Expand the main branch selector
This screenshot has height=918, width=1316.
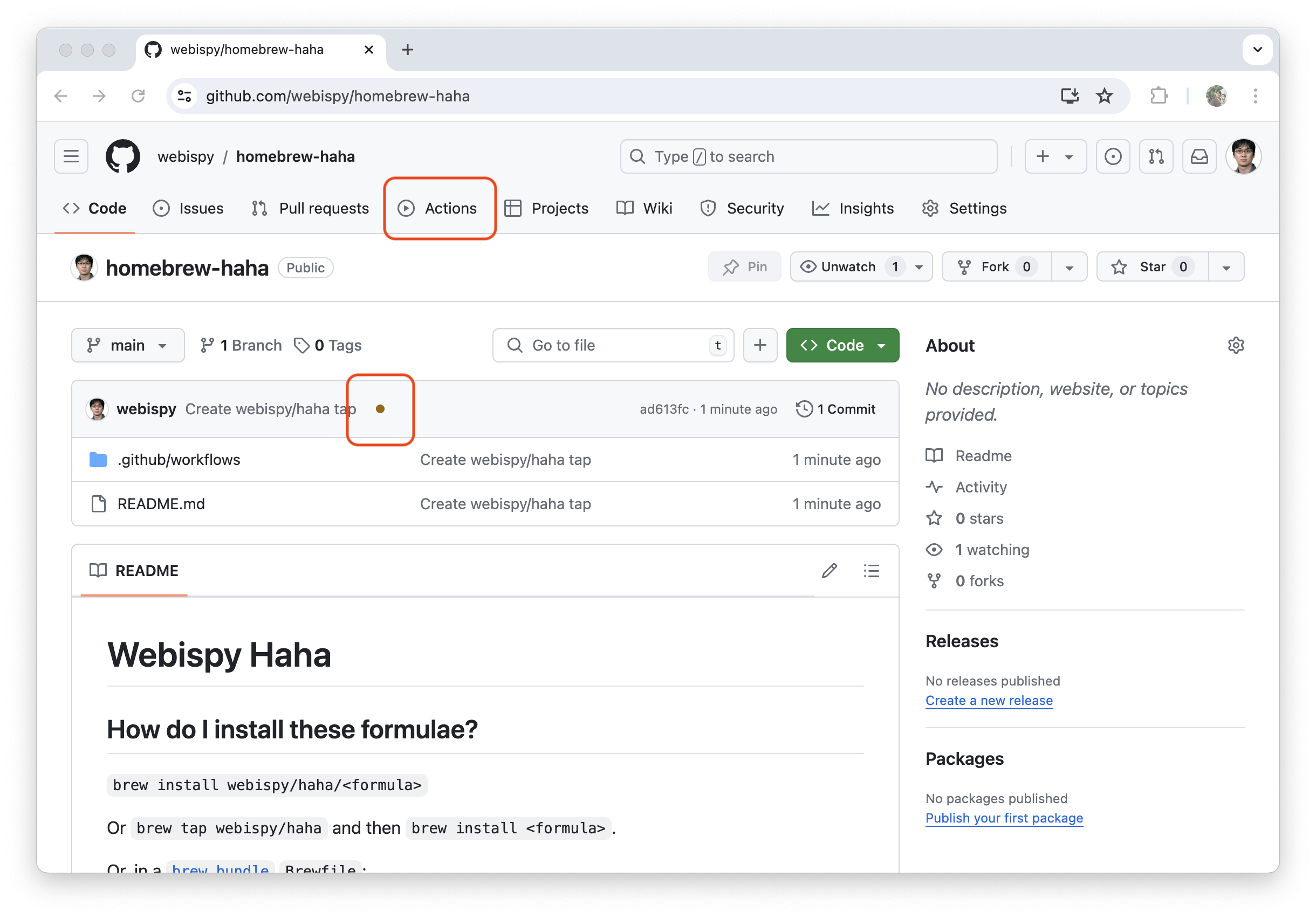[x=128, y=345]
